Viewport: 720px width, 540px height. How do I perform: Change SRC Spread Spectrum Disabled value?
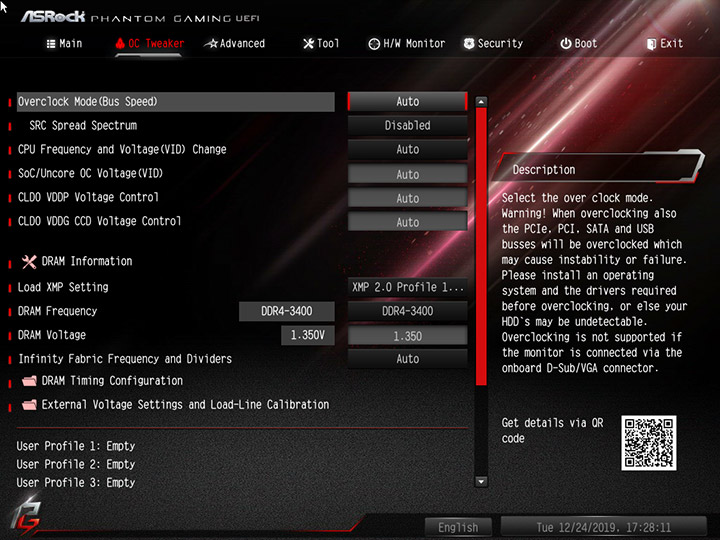[407, 125]
